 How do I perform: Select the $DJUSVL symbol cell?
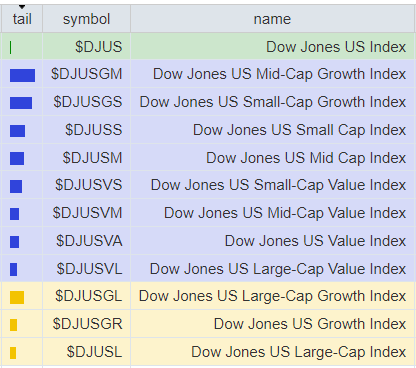pos(86,269)
